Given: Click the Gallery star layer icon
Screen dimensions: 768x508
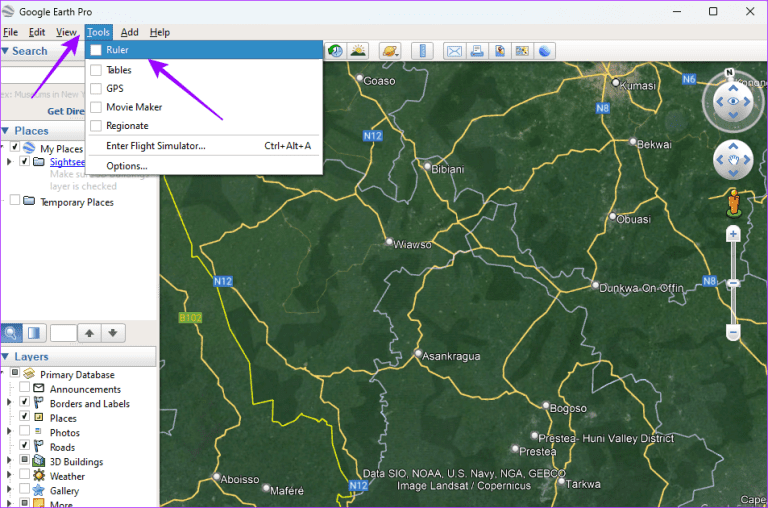Looking at the screenshot, I should coord(39,490).
